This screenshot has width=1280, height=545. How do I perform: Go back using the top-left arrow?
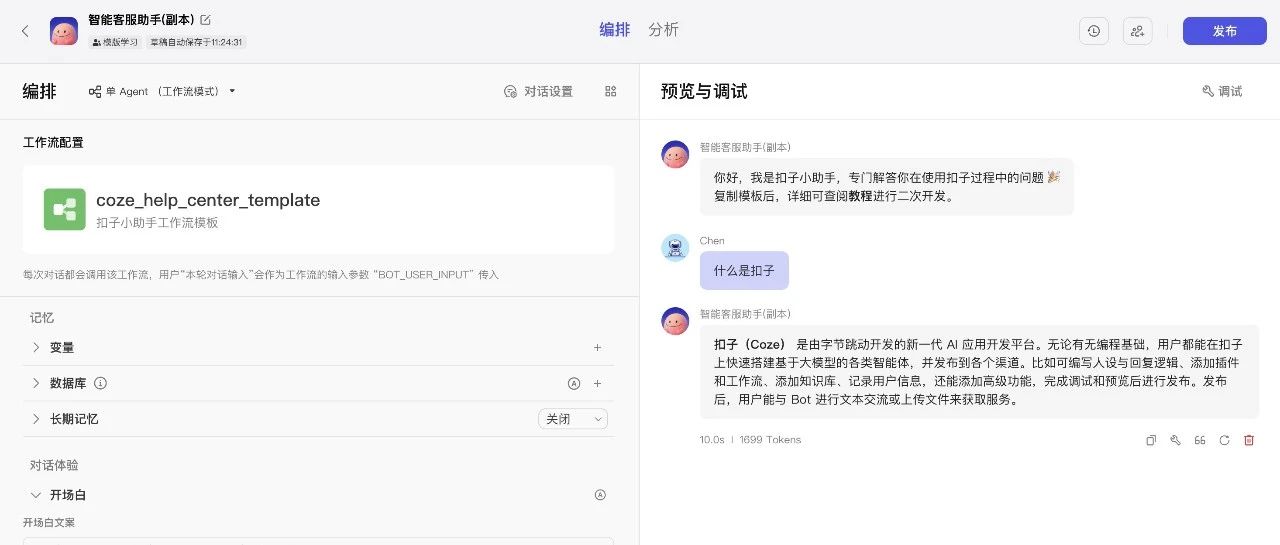[x=25, y=31]
